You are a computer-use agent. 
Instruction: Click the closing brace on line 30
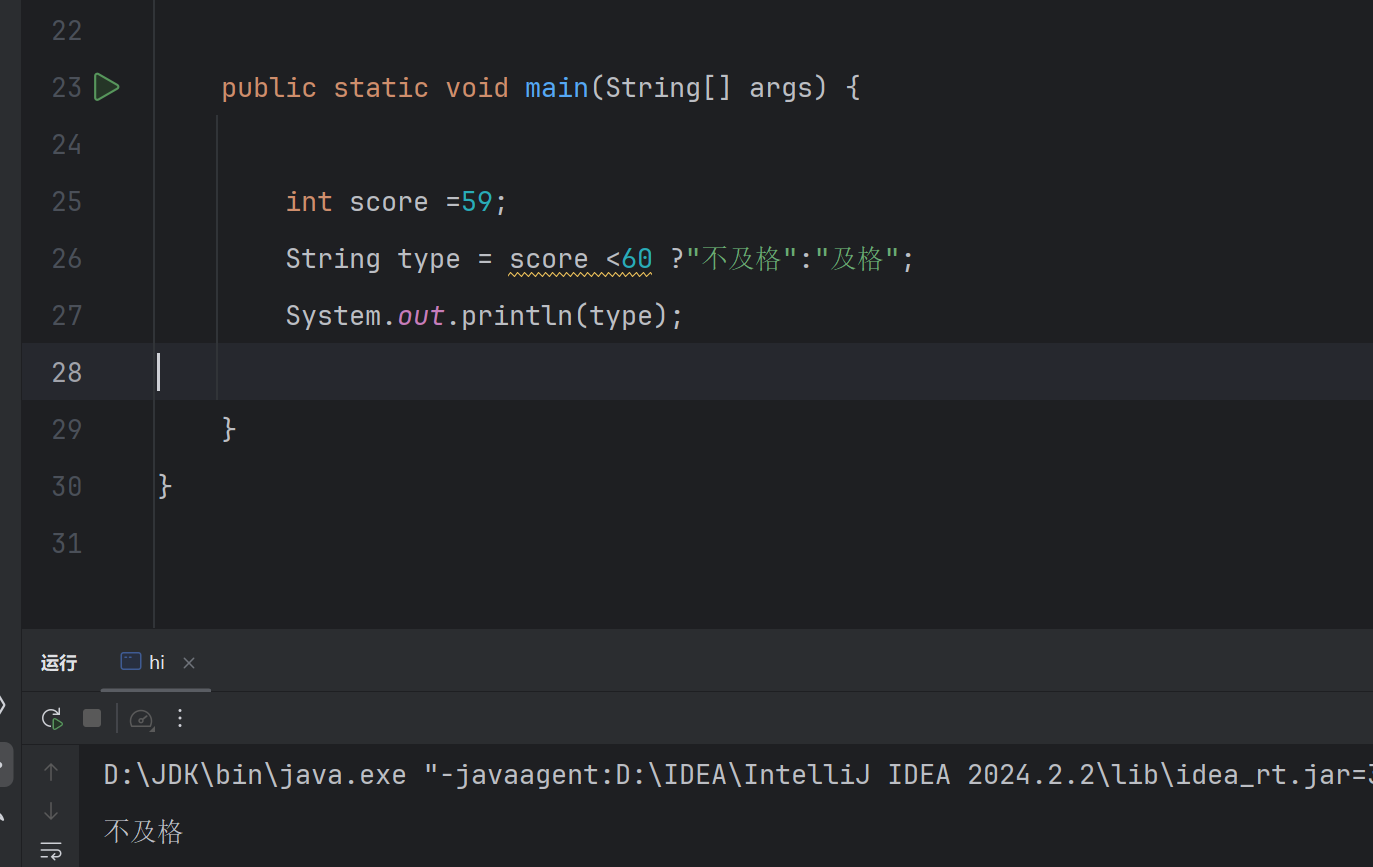tap(165, 487)
